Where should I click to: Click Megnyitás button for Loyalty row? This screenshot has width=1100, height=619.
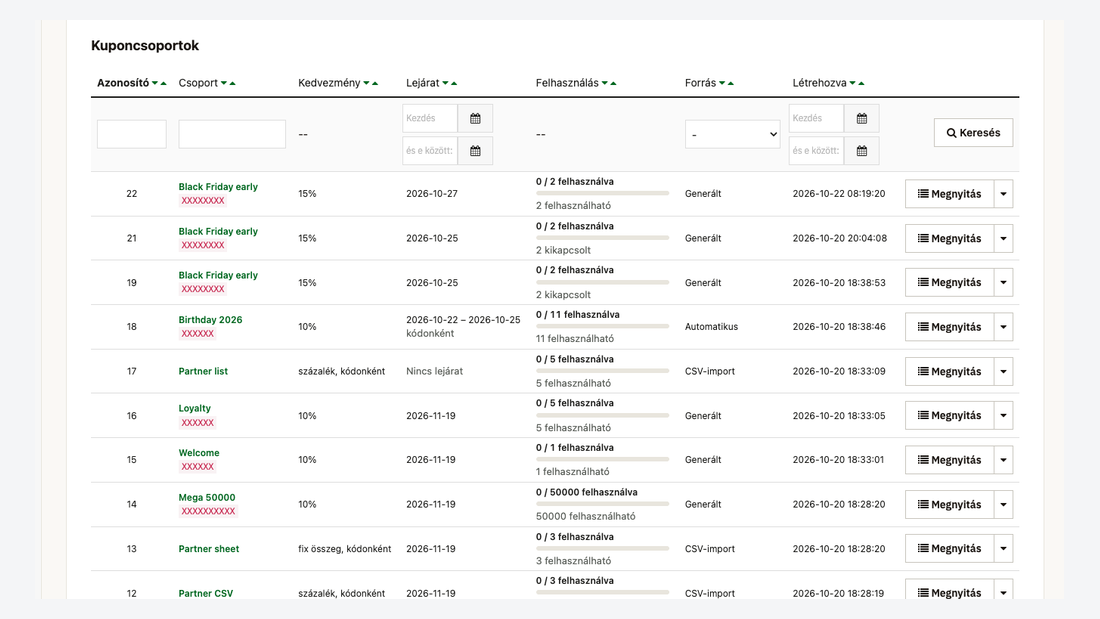[x=949, y=415]
